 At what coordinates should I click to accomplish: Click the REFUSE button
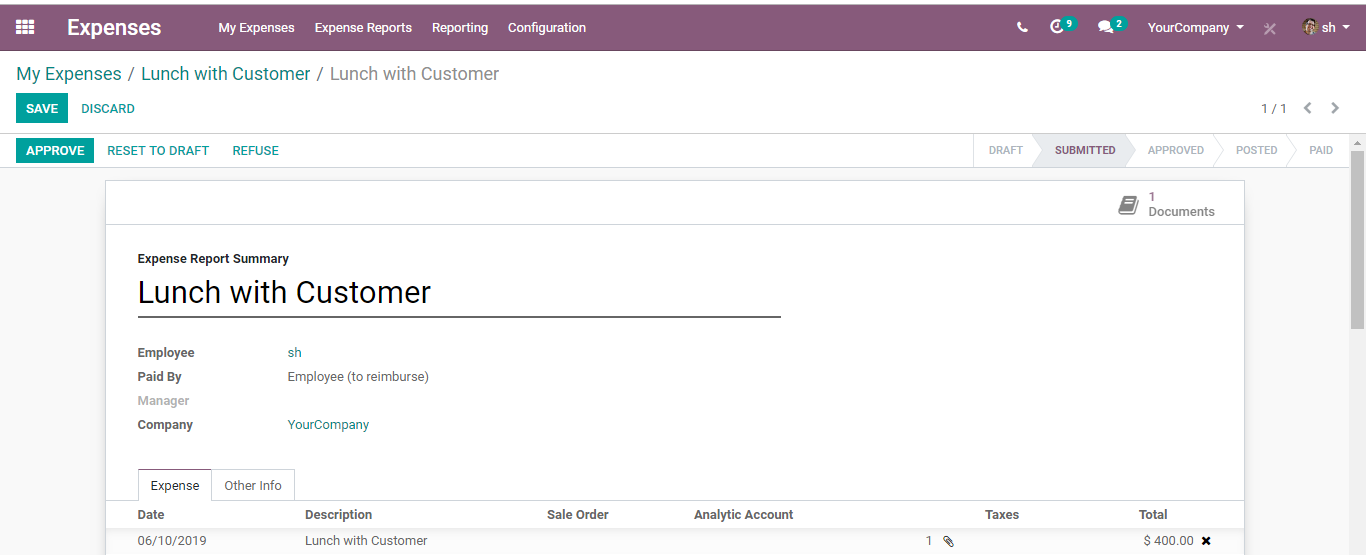point(256,151)
